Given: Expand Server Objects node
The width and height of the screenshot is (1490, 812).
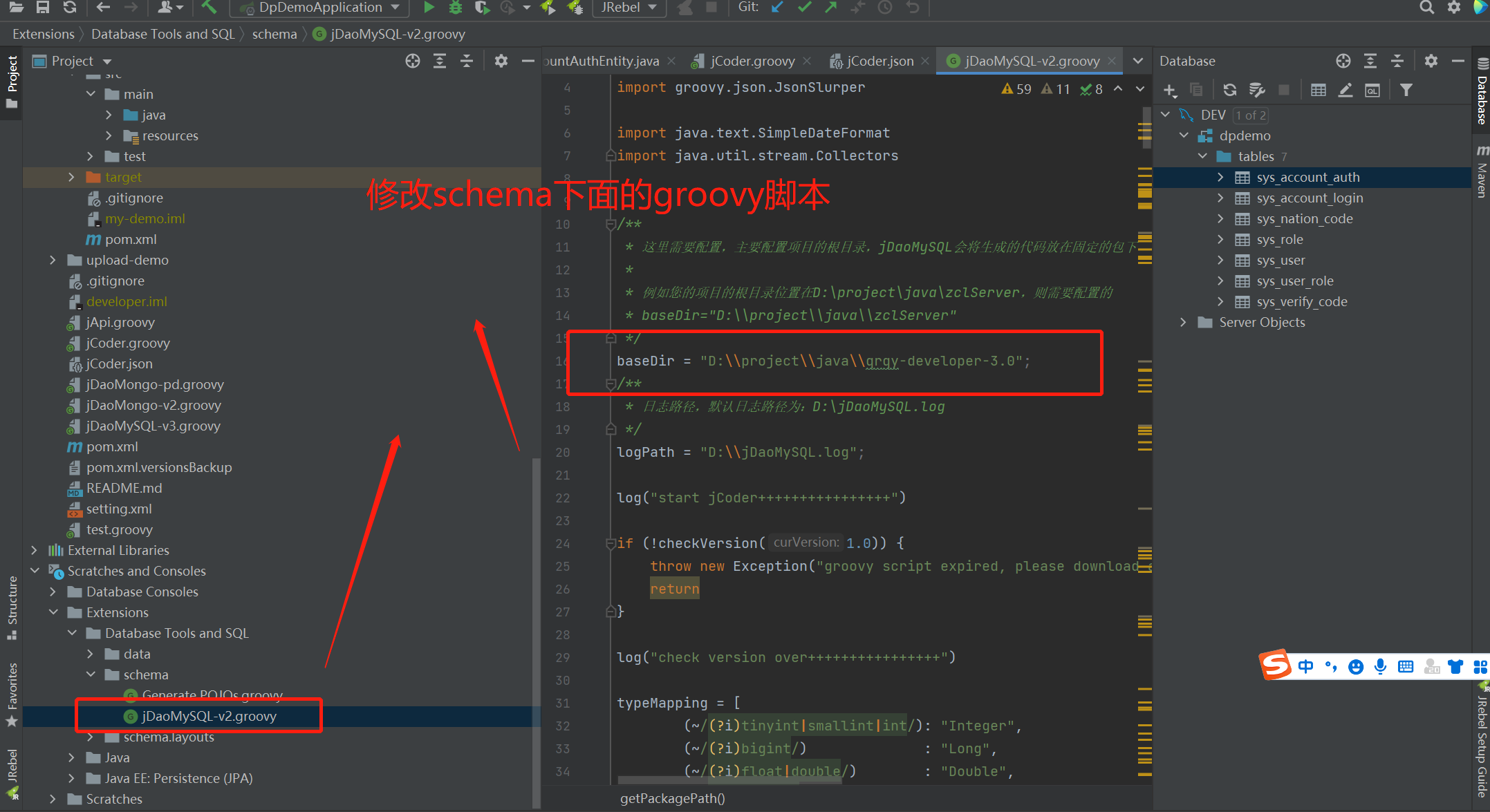Looking at the screenshot, I should click(1183, 322).
